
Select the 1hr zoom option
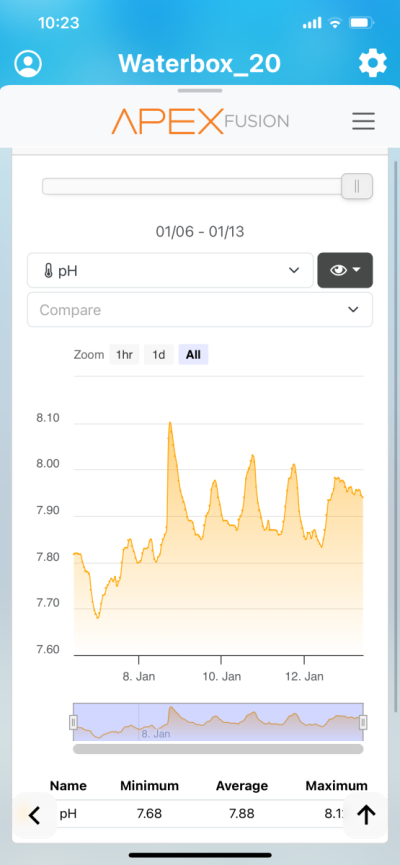coord(124,355)
